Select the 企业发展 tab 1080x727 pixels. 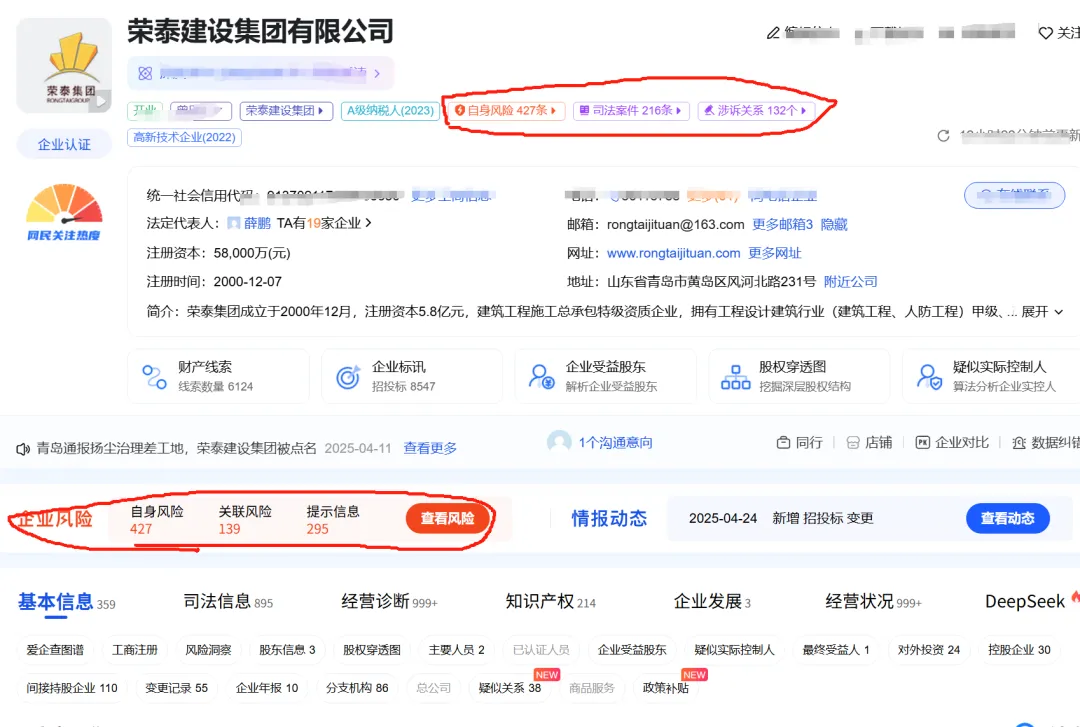712,602
